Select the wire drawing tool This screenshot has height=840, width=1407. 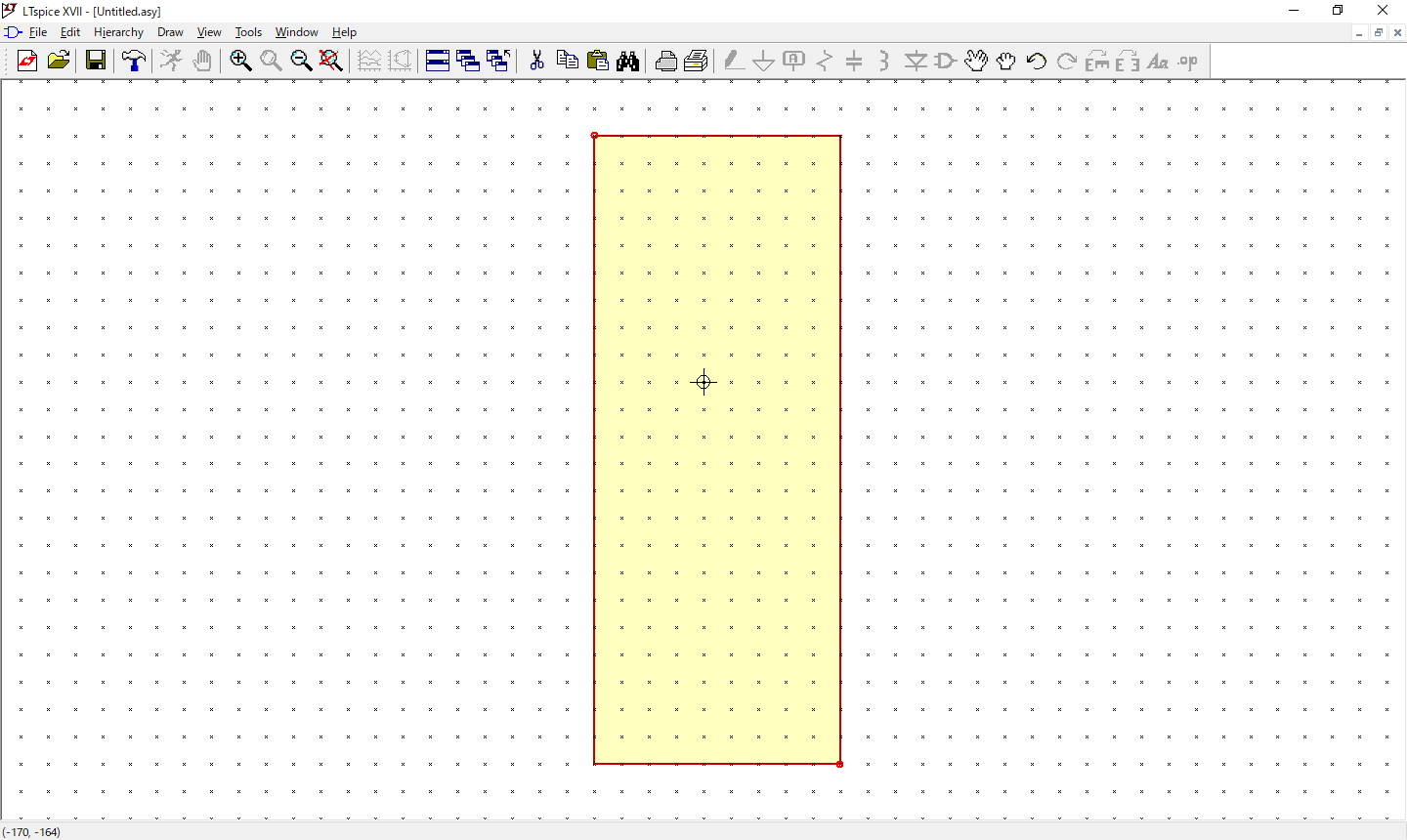[733, 61]
